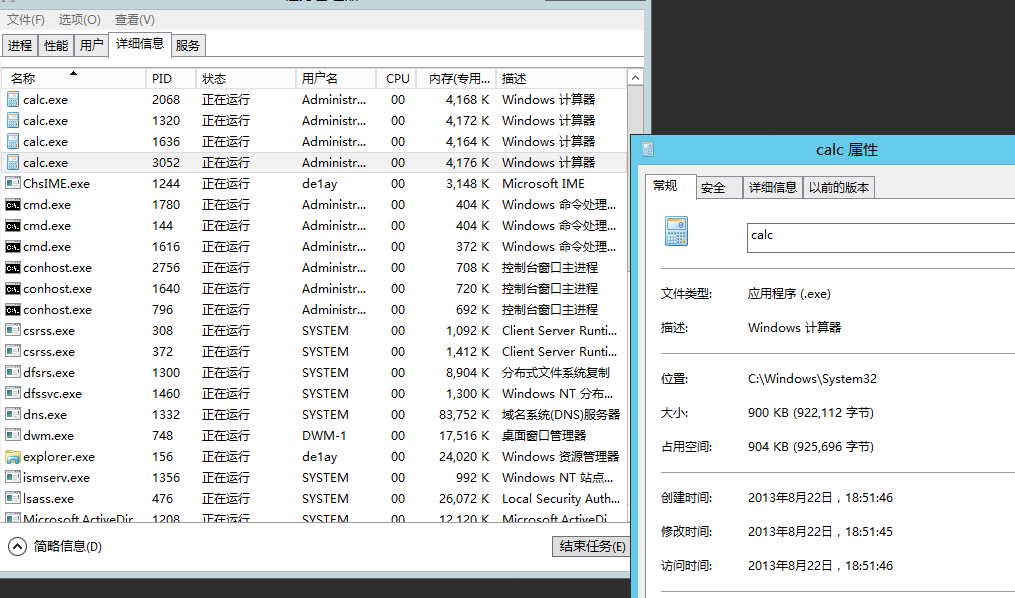This screenshot has height=598, width=1015.
Task: Click the dfssvc.exe process icon
Action: click(12, 393)
